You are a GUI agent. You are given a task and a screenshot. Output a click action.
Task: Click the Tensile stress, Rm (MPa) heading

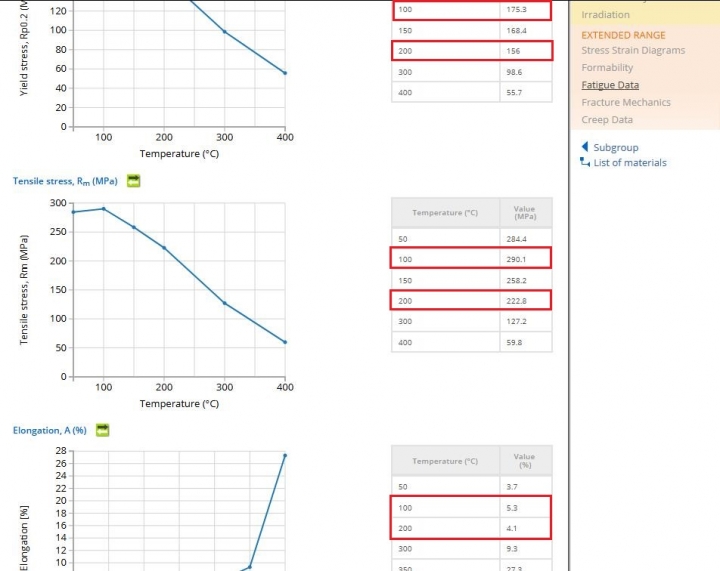[x=65, y=181]
